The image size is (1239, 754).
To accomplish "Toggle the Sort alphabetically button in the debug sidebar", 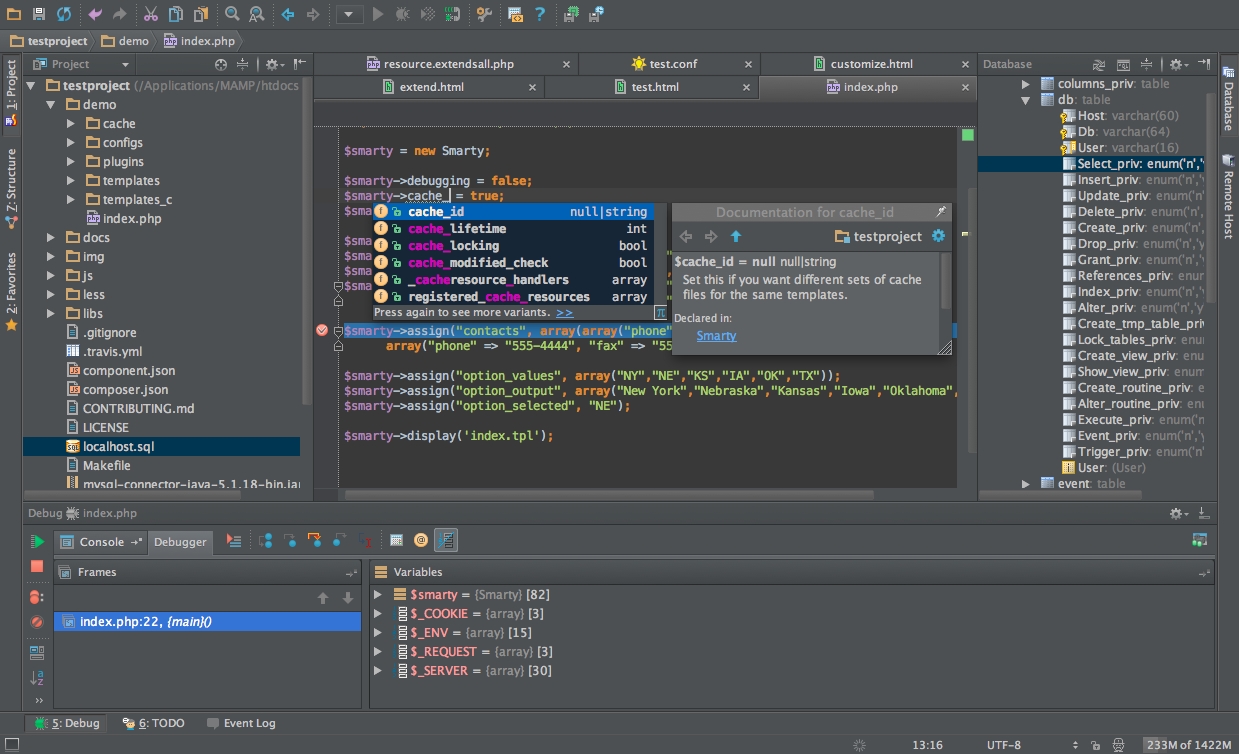I will pos(37,679).
